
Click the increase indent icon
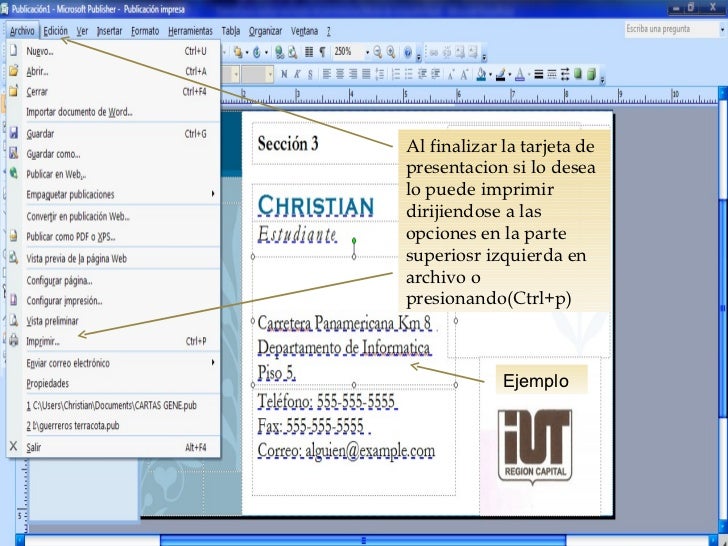point(436,74)
